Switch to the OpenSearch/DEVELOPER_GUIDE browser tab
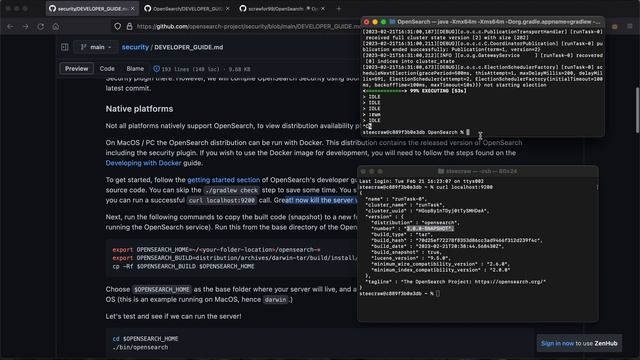Image resolution: width=640 pixels, height=360 pixels. [187, 9]
